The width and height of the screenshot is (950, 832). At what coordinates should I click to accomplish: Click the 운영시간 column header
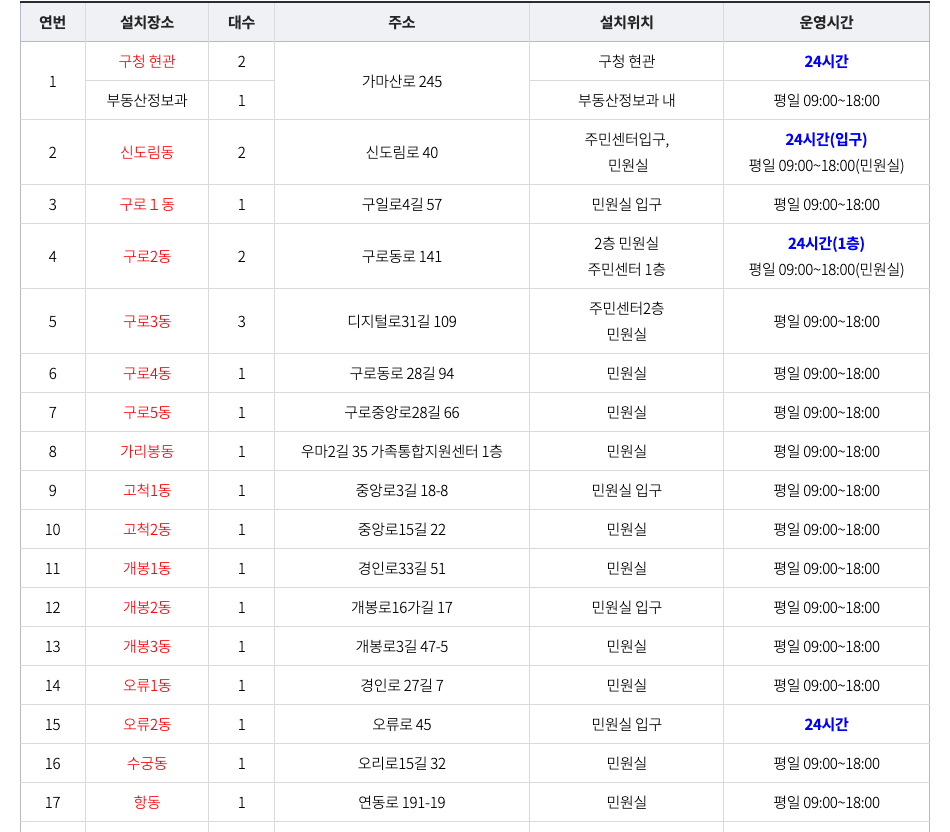pyautogui.click(x=826, y=22)
